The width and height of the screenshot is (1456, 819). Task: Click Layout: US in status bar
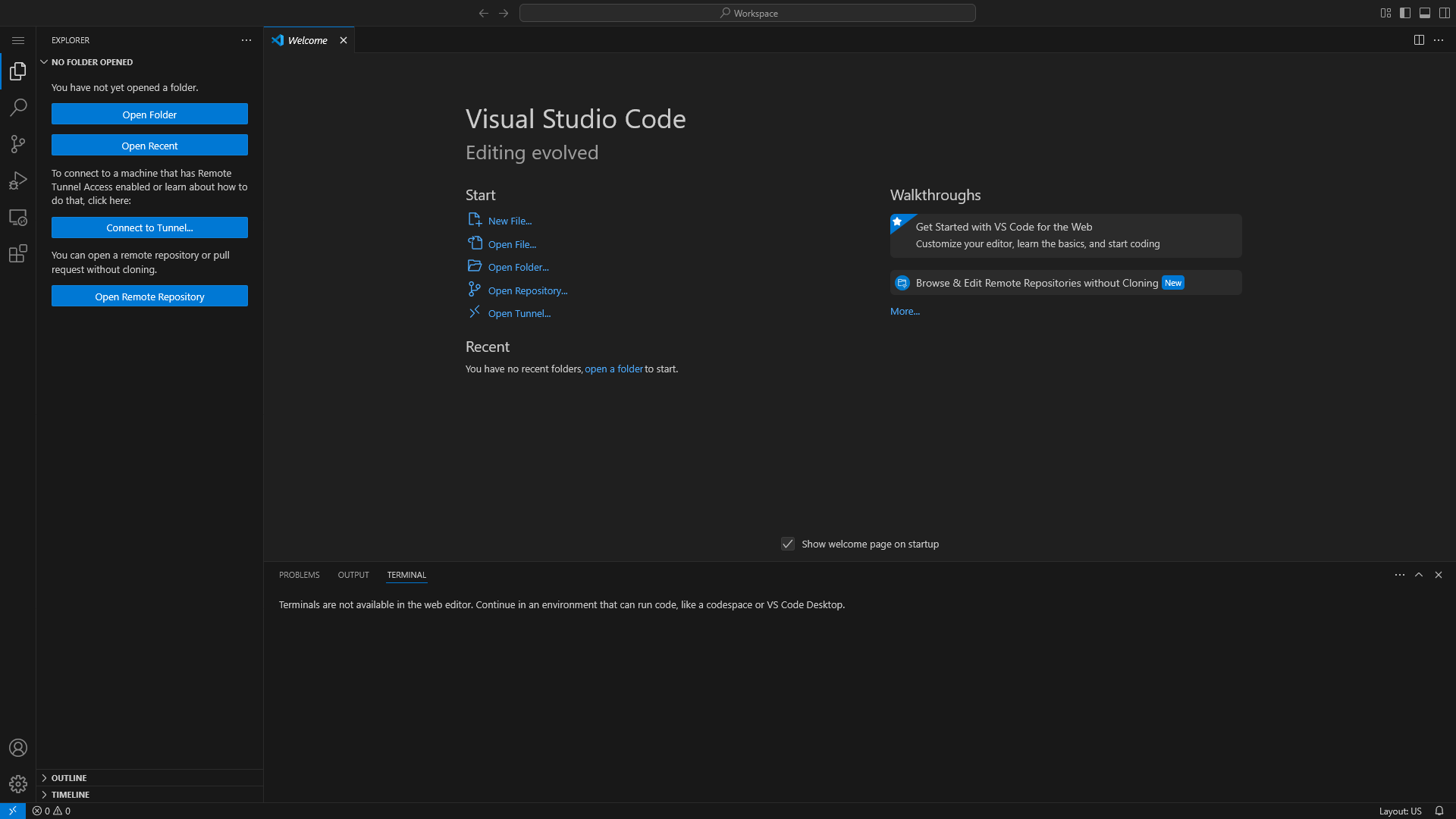click(x=1401, y=811)
